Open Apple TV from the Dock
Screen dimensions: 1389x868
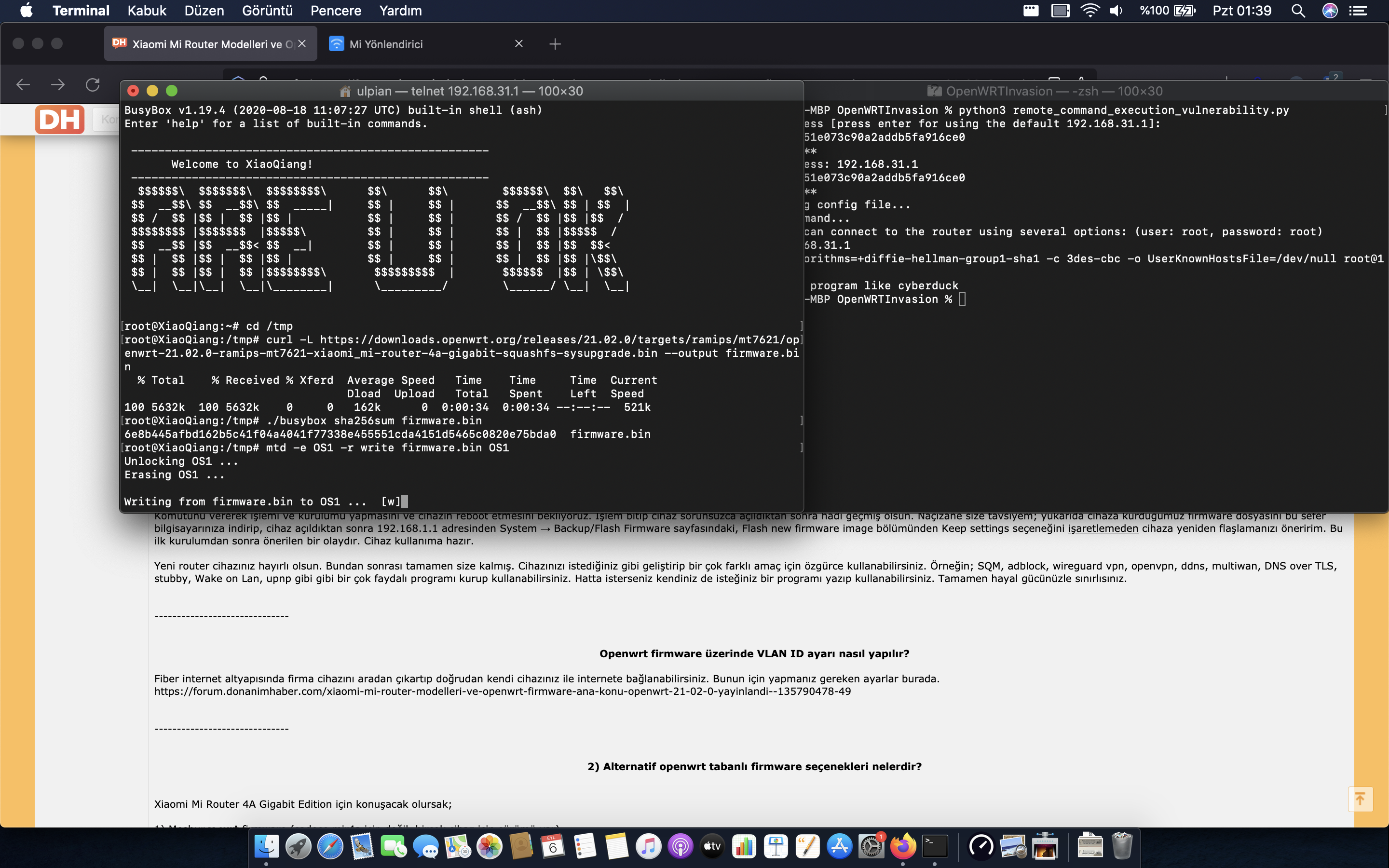click(x=712, y=846)
